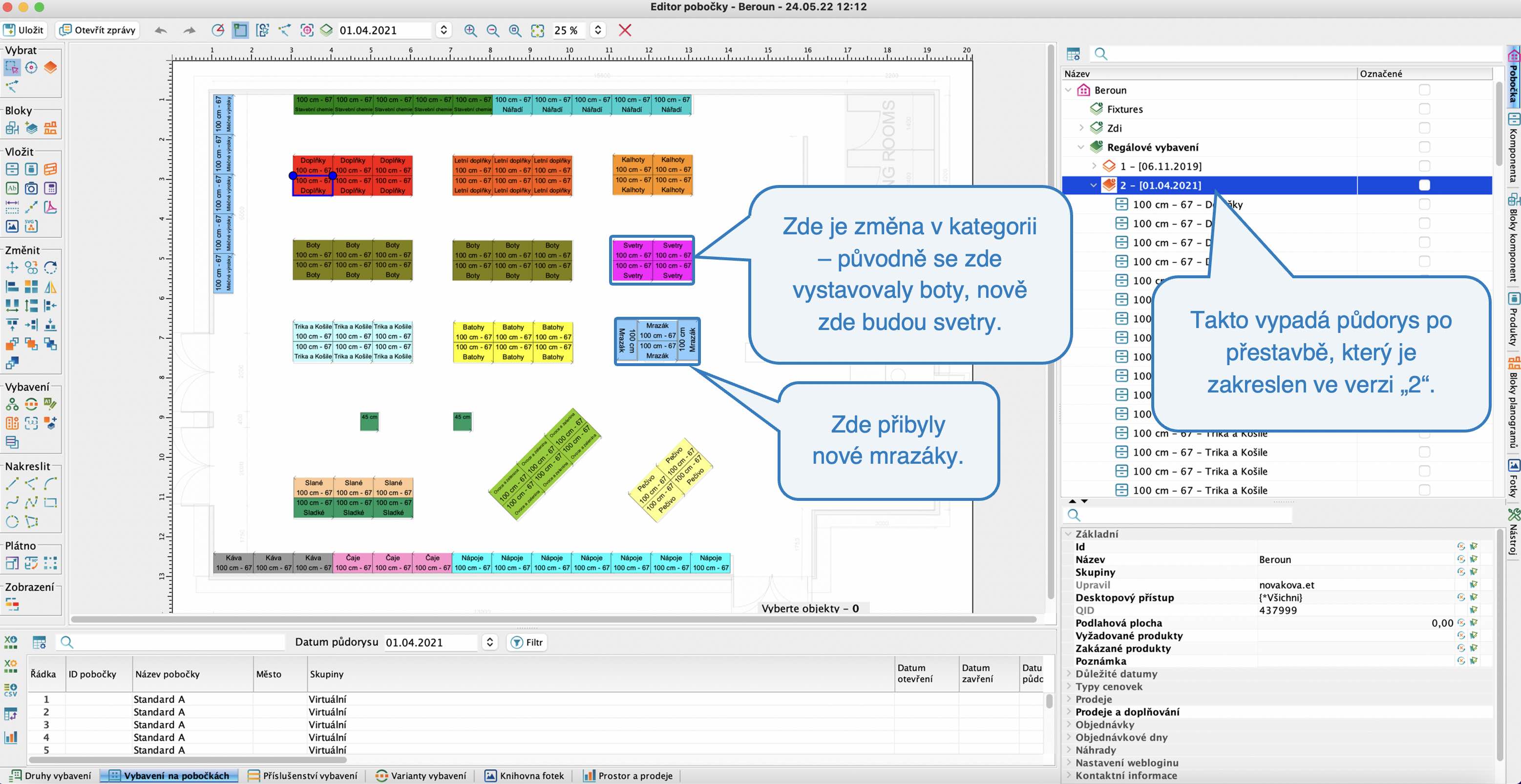This screenshot has width=1521, height=784.
Task: Expand the Důležité datumy property group
Action: [1069, 674]
